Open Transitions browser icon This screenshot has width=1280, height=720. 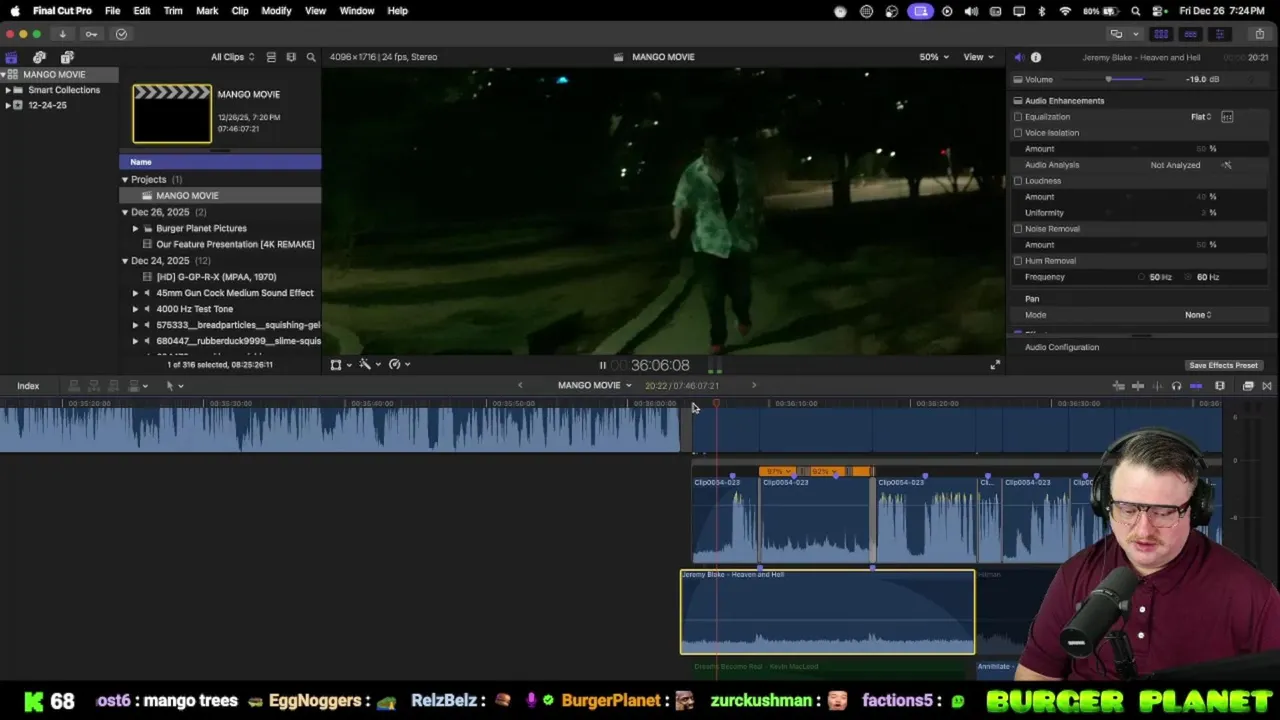1267,386
